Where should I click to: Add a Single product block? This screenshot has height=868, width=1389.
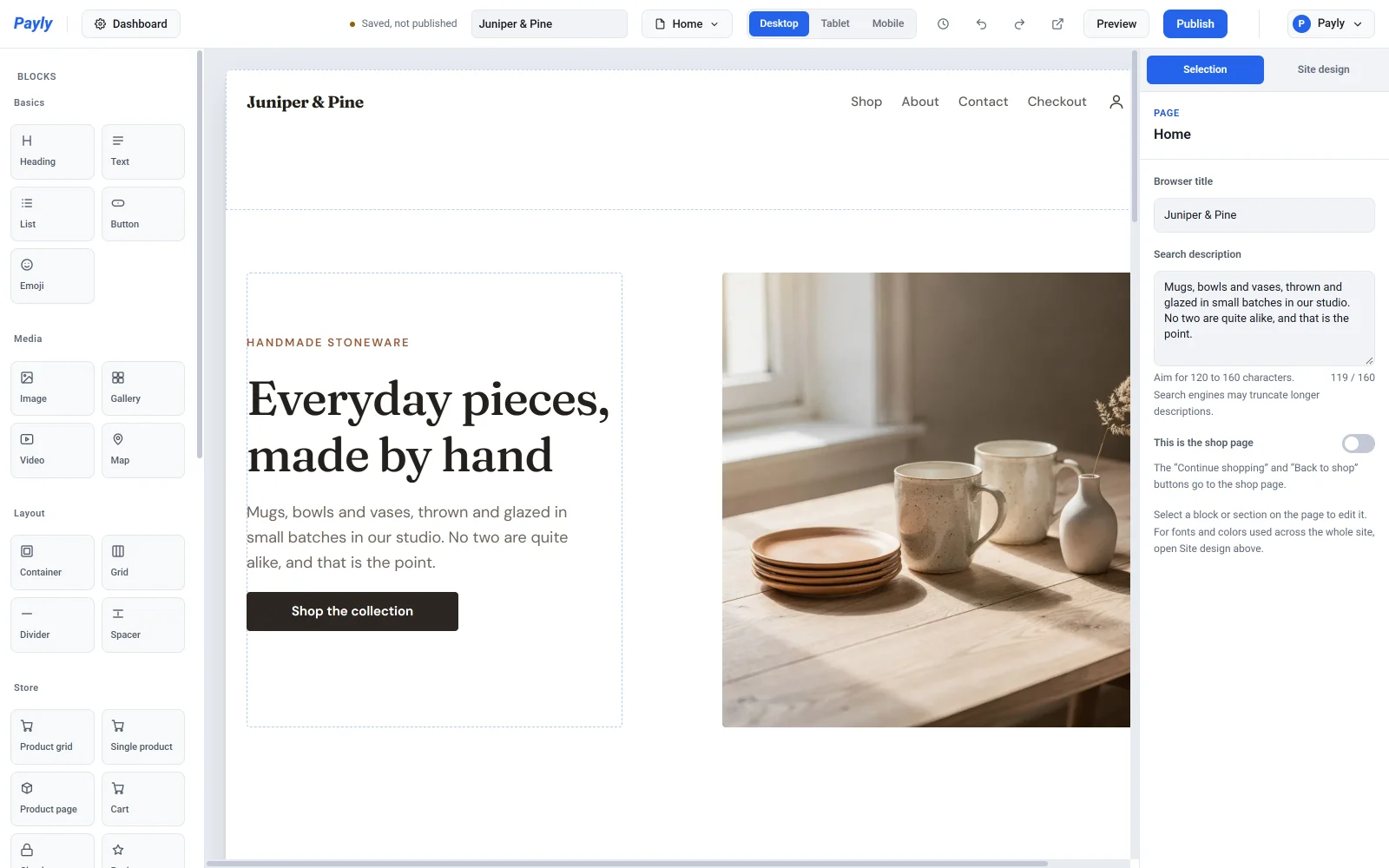(x=143, y=737)
